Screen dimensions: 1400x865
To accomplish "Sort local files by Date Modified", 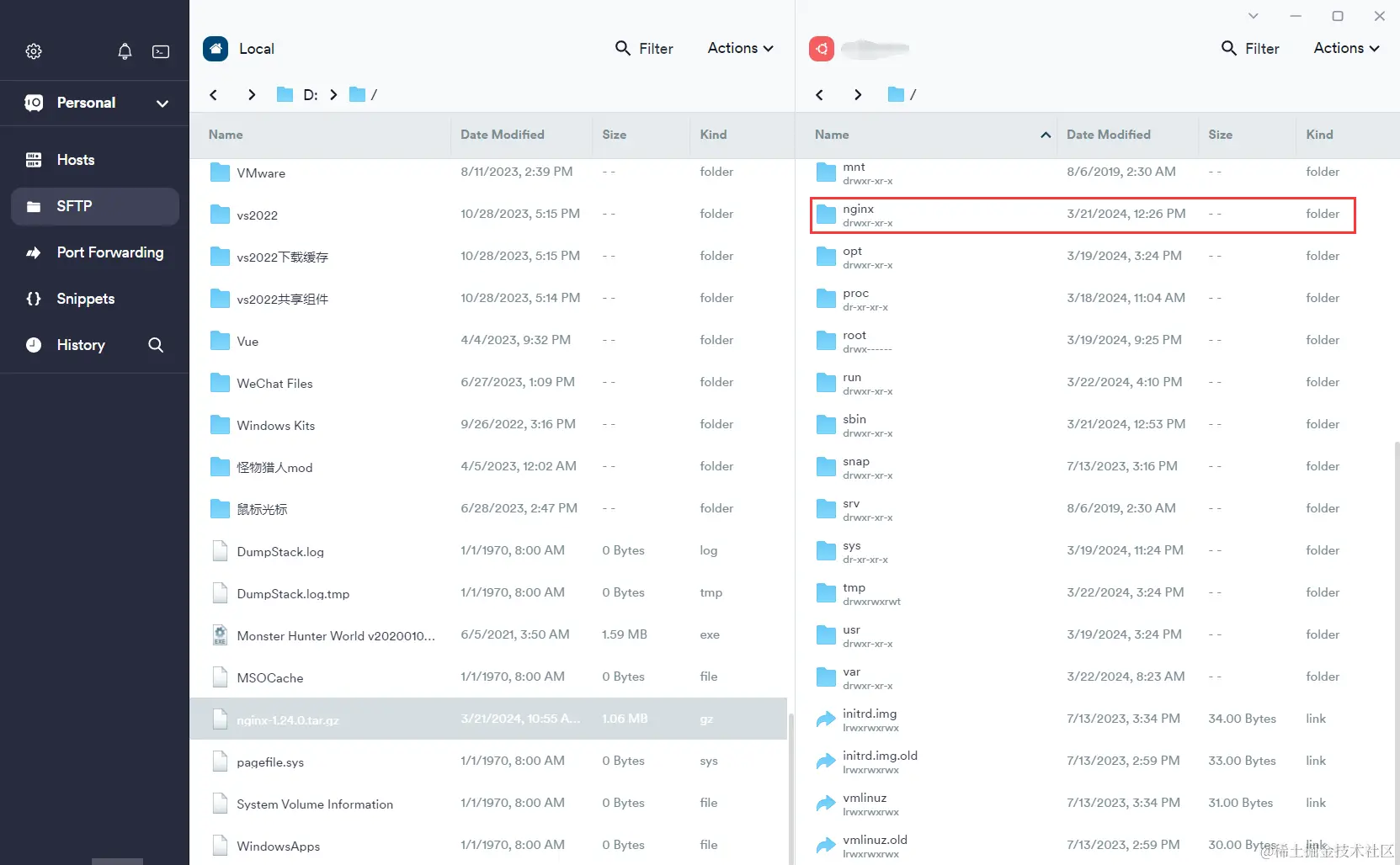I will click(x=503, y=135).
